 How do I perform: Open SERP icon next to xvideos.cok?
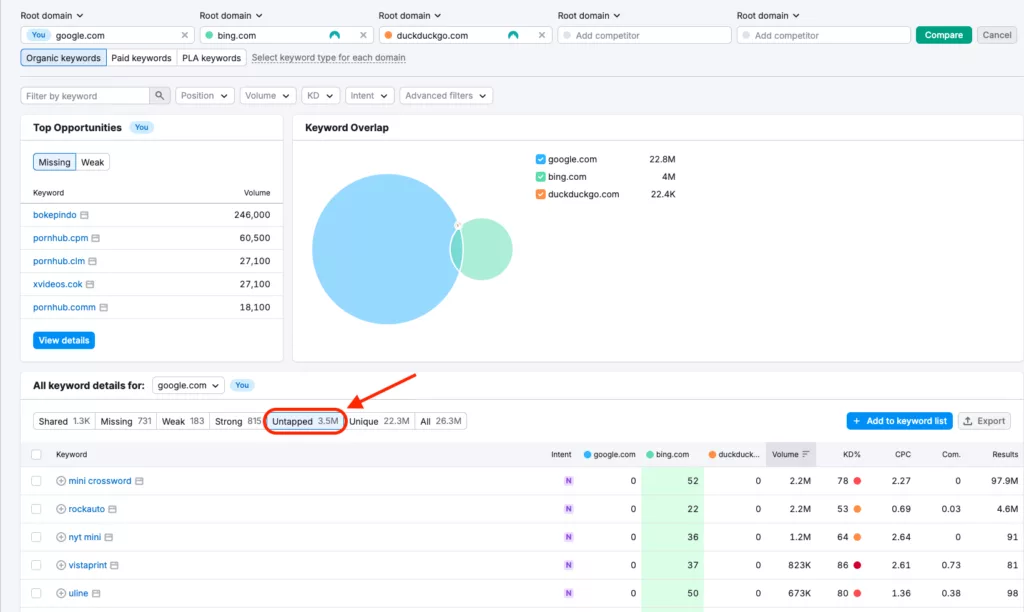(x=90, y=284)
